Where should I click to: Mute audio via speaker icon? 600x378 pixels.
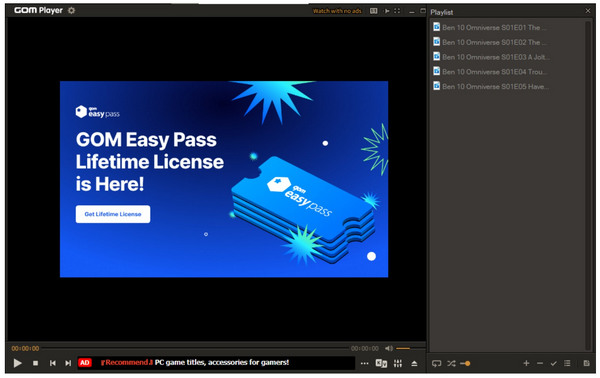point(389,348)
